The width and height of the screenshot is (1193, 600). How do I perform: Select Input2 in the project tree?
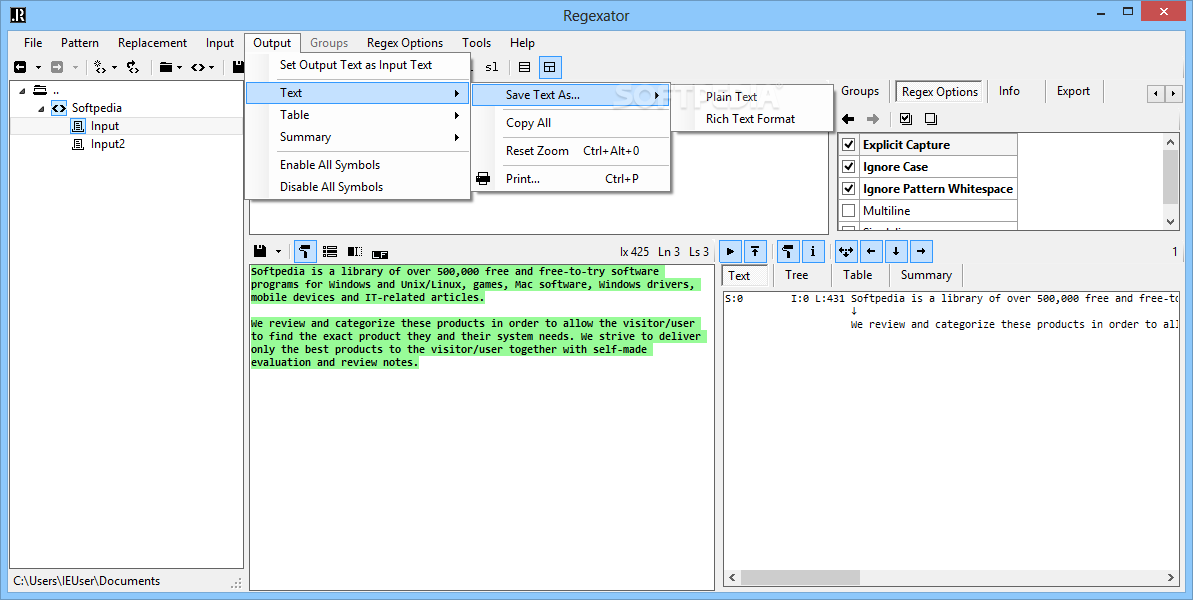tap(107, 144)
